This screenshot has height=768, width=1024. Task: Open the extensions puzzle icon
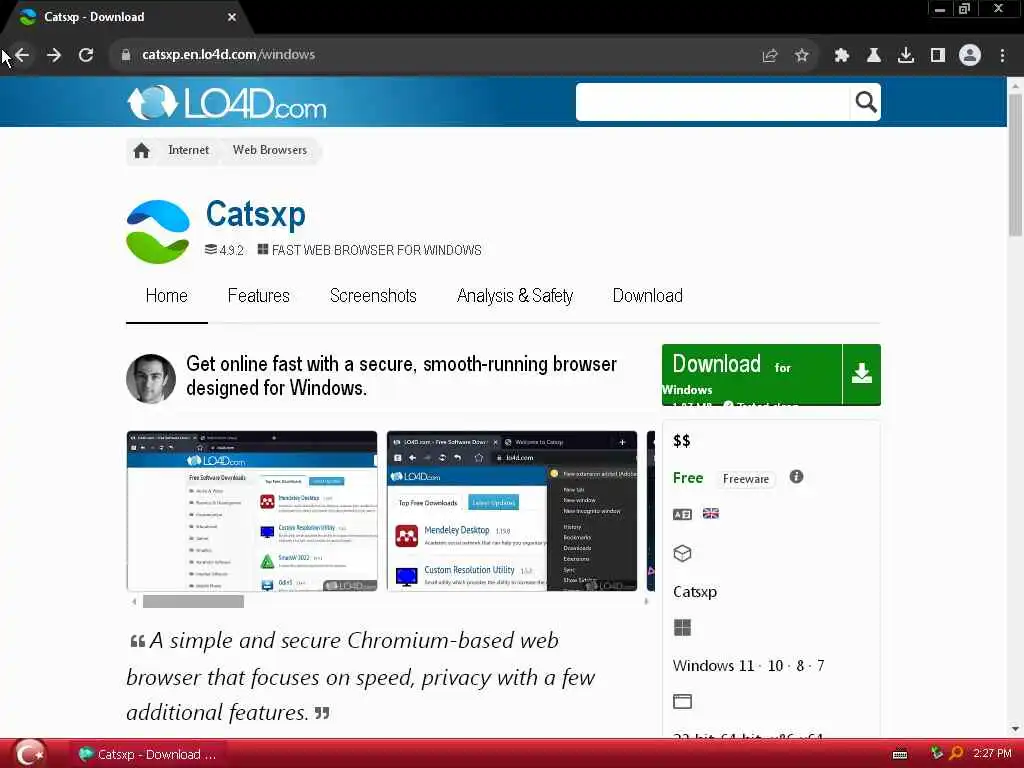pyautogui.click(x=842, y=56)
